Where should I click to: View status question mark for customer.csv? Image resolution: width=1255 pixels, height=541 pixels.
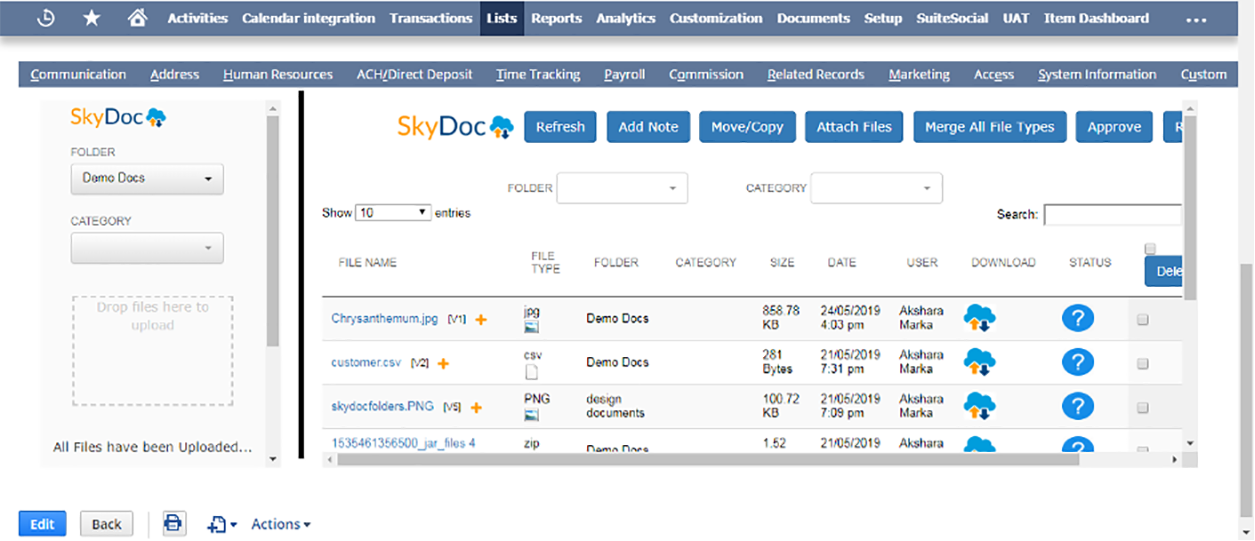coord(1077,362)
